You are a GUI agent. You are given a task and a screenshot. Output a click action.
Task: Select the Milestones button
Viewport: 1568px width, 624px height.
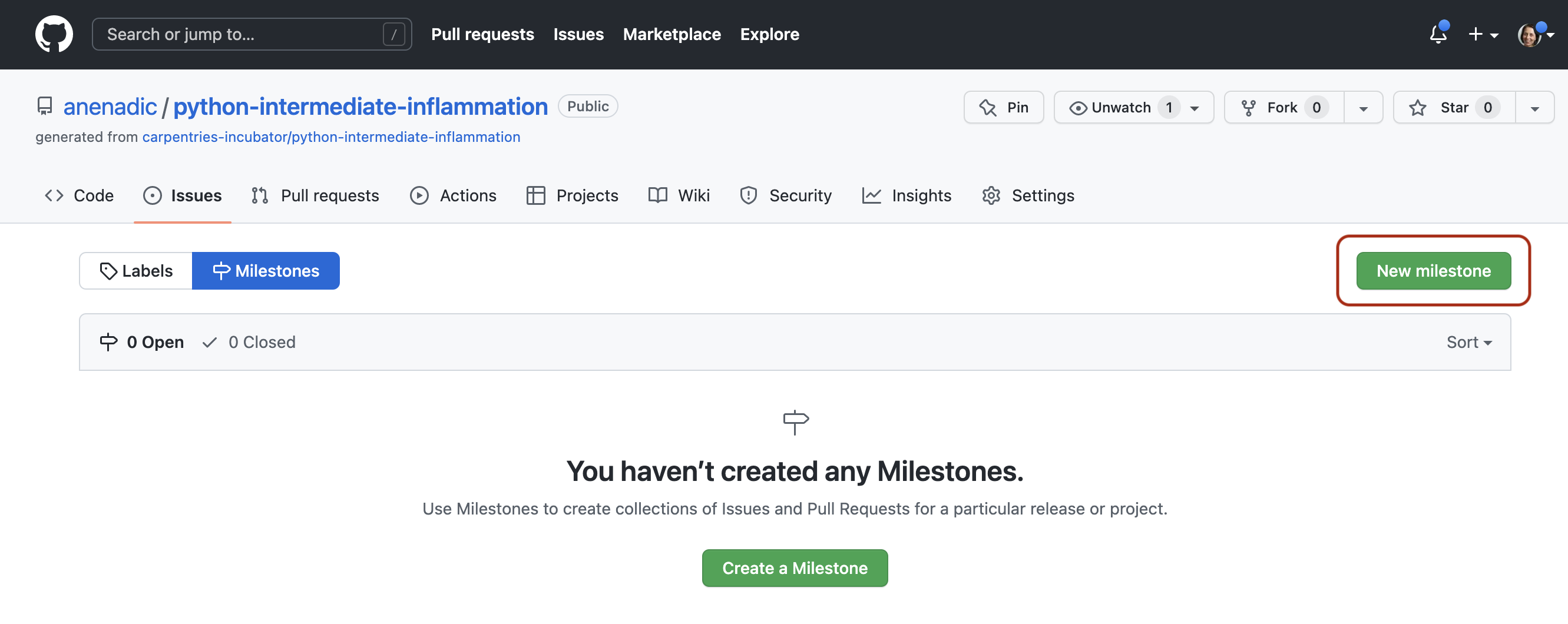click(x=266, y=271)
